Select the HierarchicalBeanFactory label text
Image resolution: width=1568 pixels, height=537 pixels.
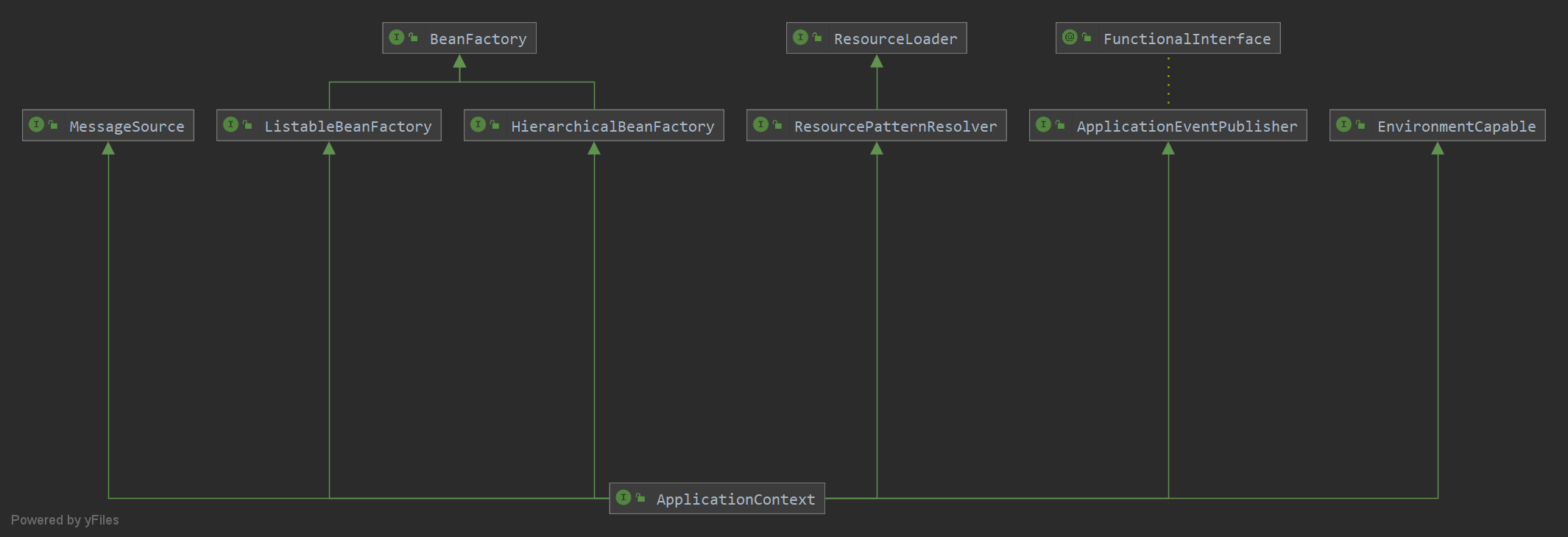click(612, 127)
